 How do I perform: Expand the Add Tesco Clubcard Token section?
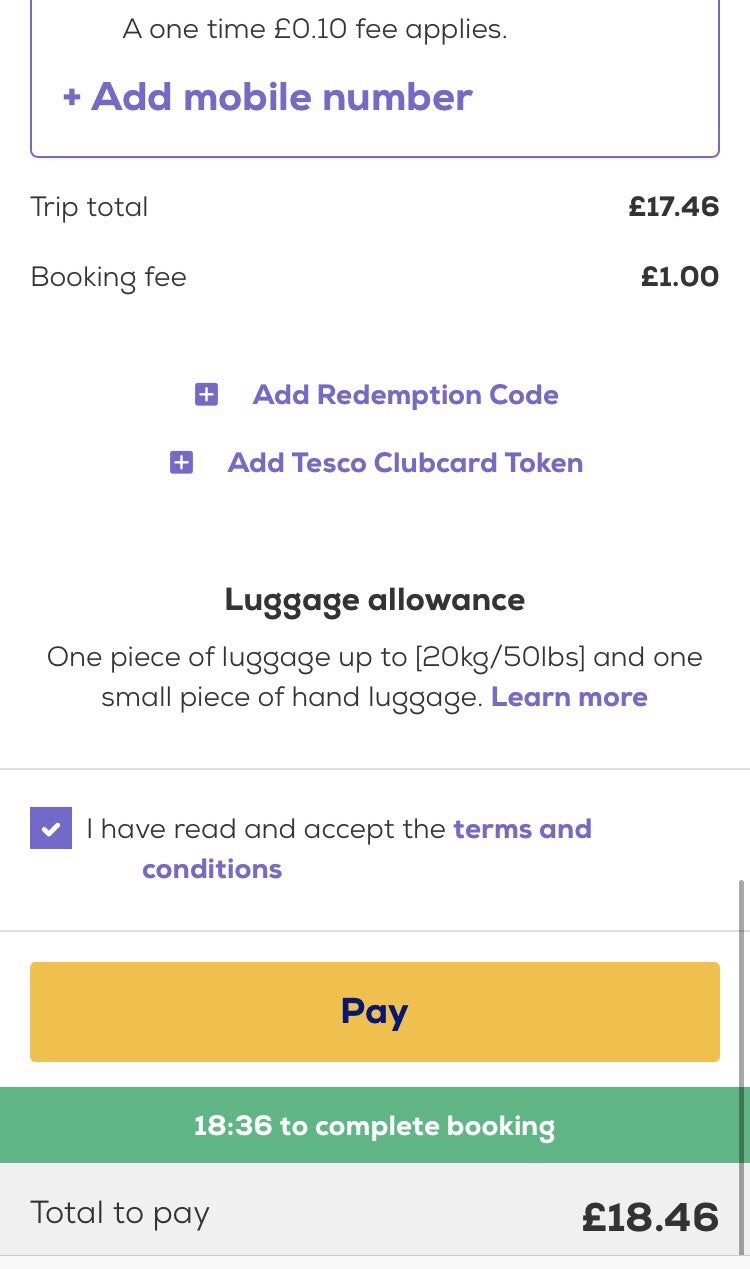[x=405, y=463]
